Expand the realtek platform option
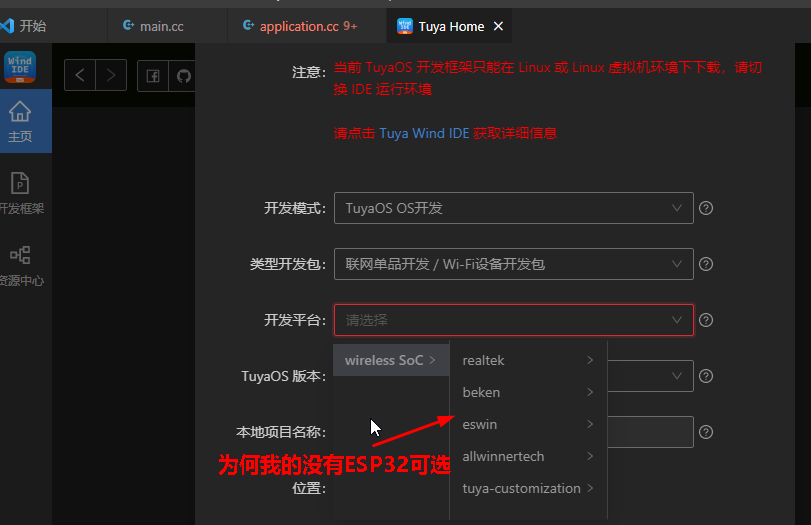This screenshot has width=811, height=525. (x=528, y=360)
